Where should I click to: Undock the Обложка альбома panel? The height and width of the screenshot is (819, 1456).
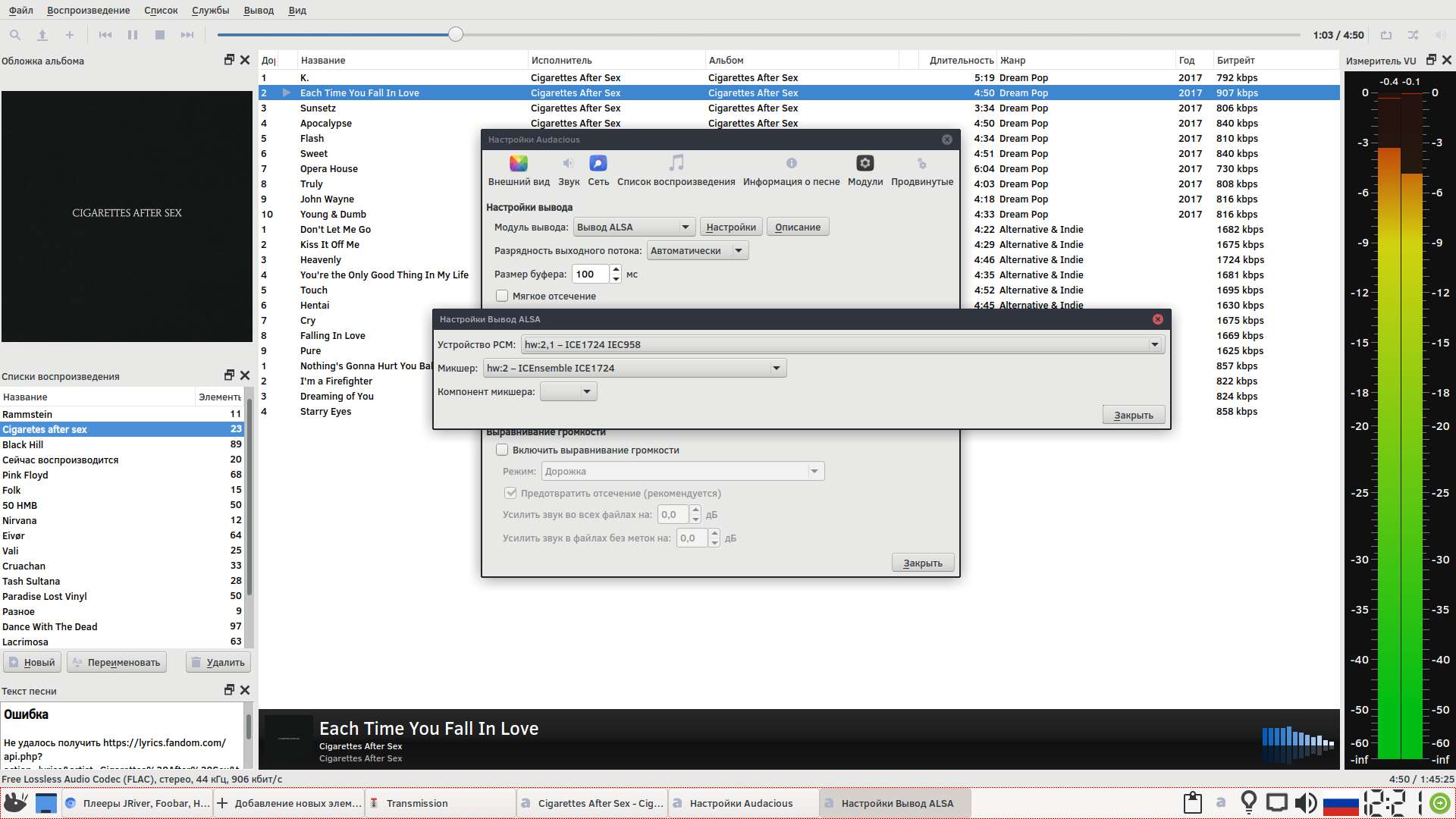tap(229, 60)
